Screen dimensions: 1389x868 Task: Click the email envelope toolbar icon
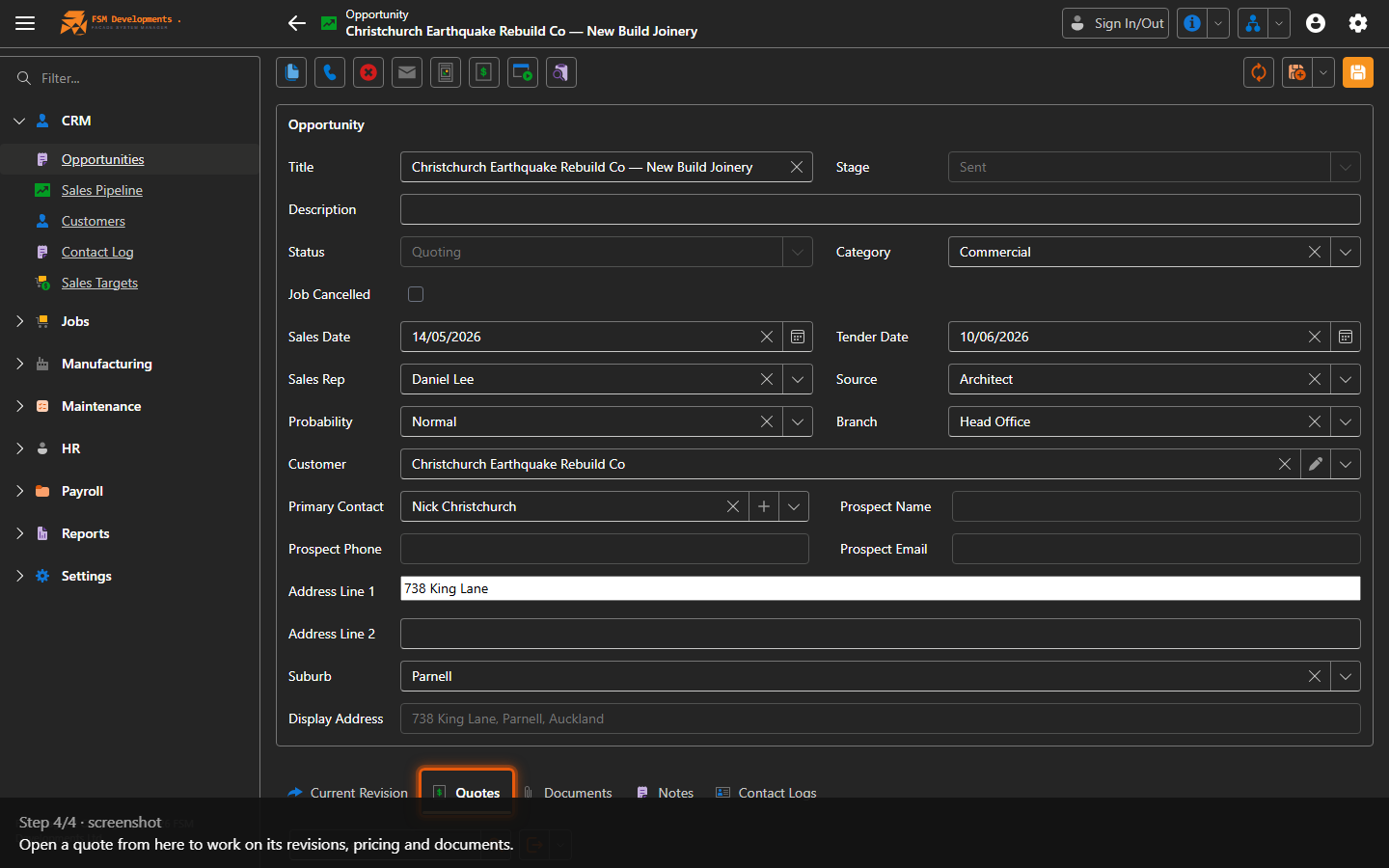point(407,72)
